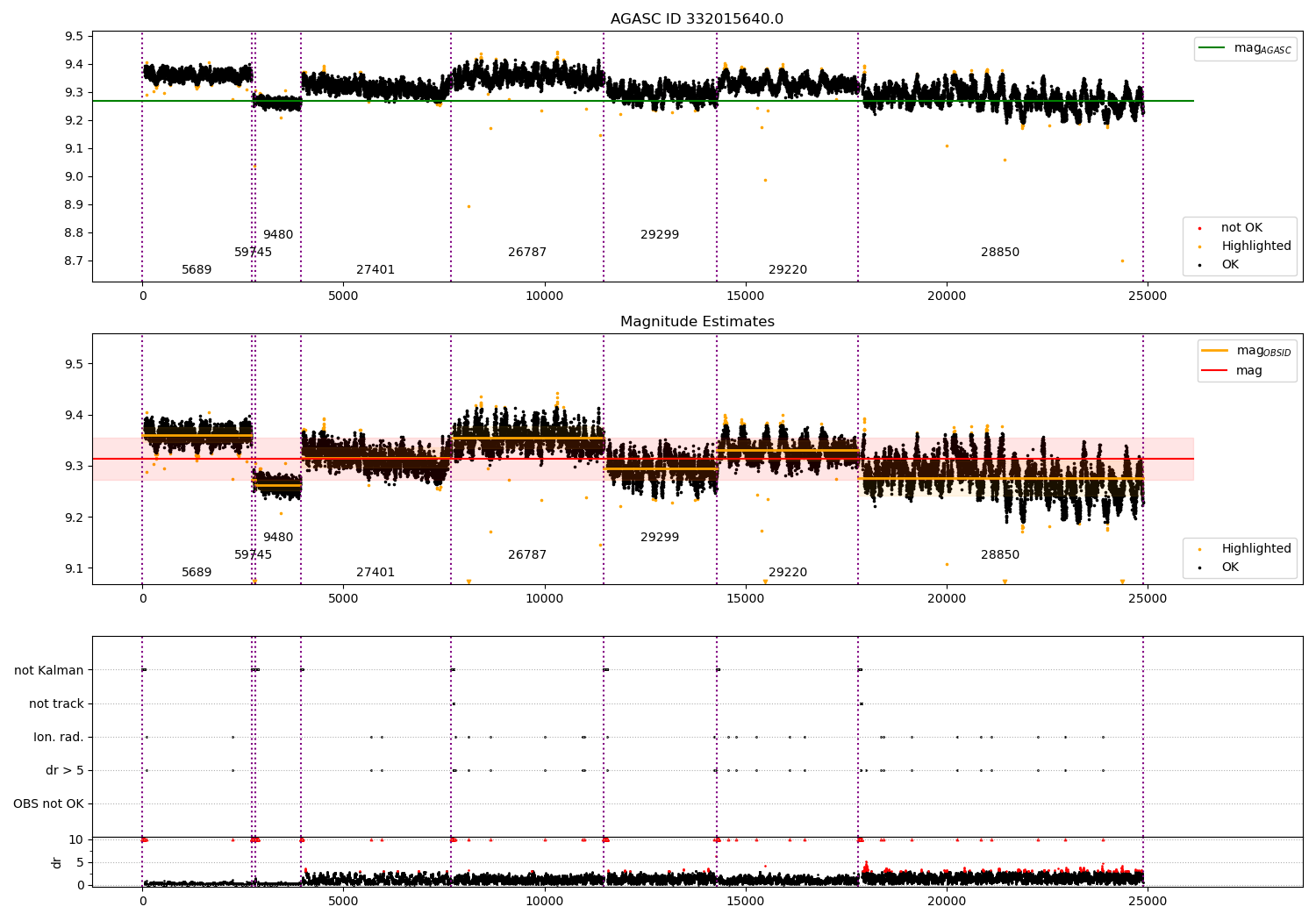The height and width of the screenshot is (921, 1316).
Task: Click the 9.5 y-axis tick in Magnitude Estimates plot
Action: tap(74, 365)
